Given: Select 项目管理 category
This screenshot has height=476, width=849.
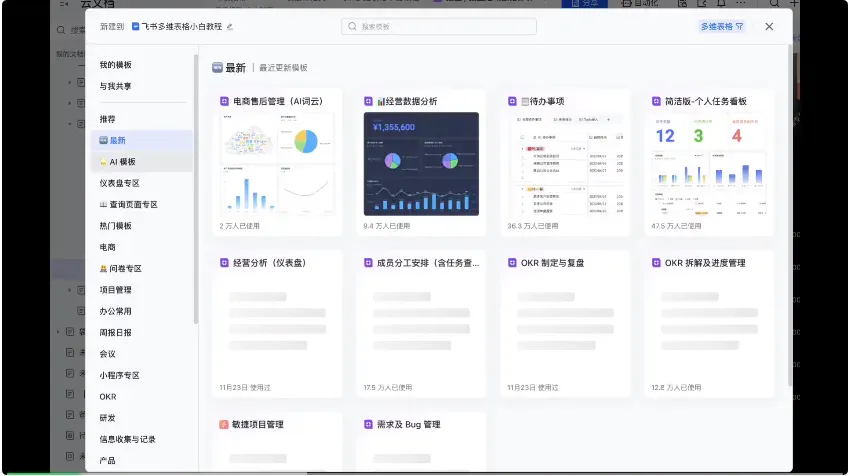Looking at the screenshot, I should [115, 290].
